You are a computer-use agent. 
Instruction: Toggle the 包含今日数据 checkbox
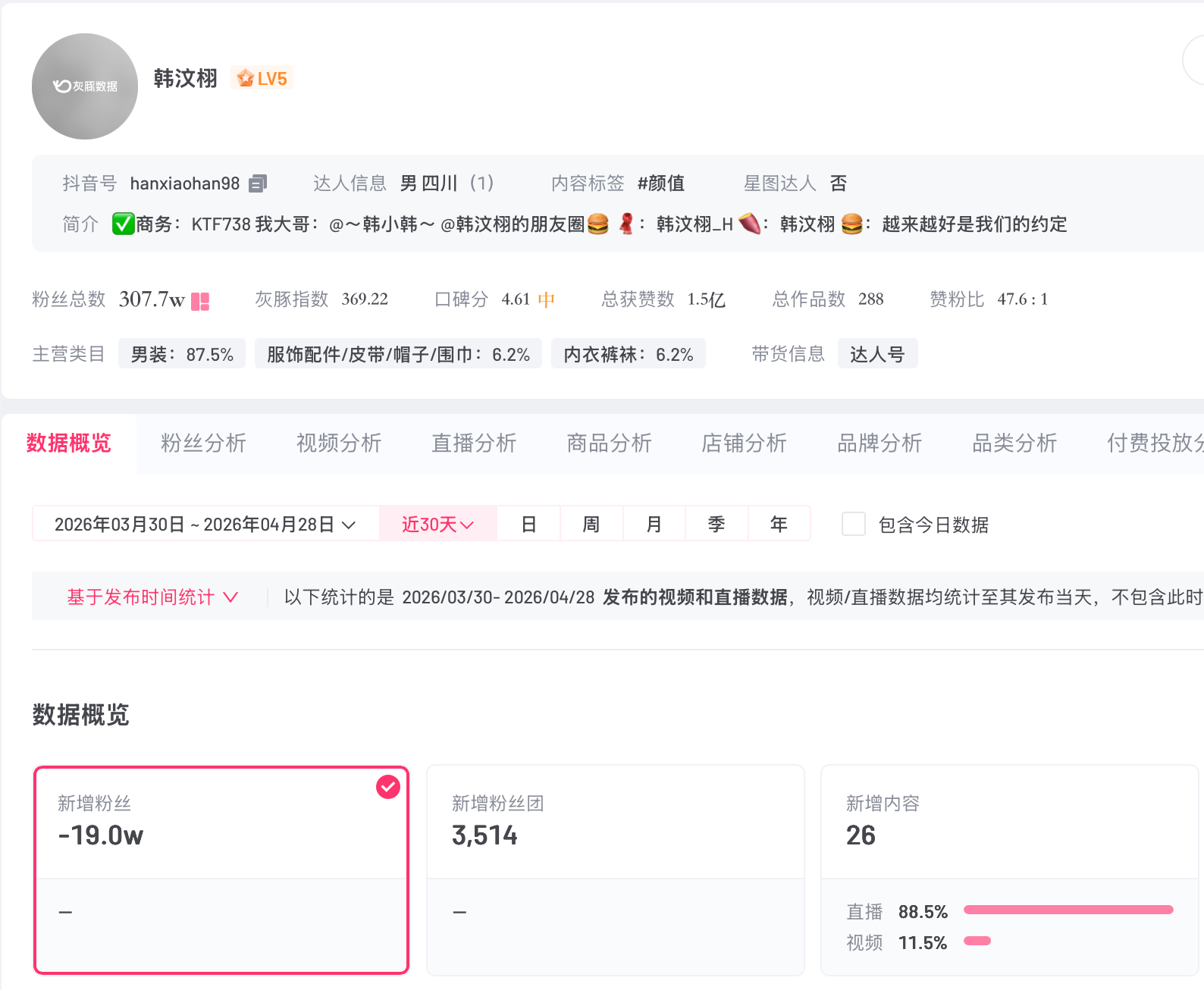pyautogui.click(x=854, y=524)
